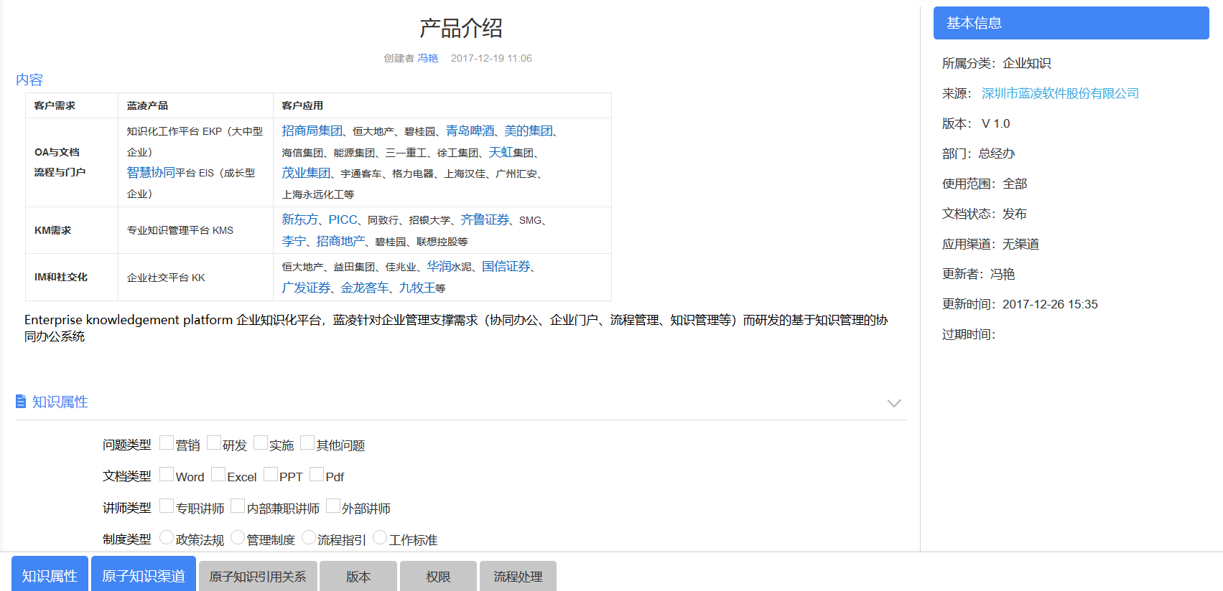Click the IM和社交化 row label
The image size is (1223, 591).
(61, 278)
